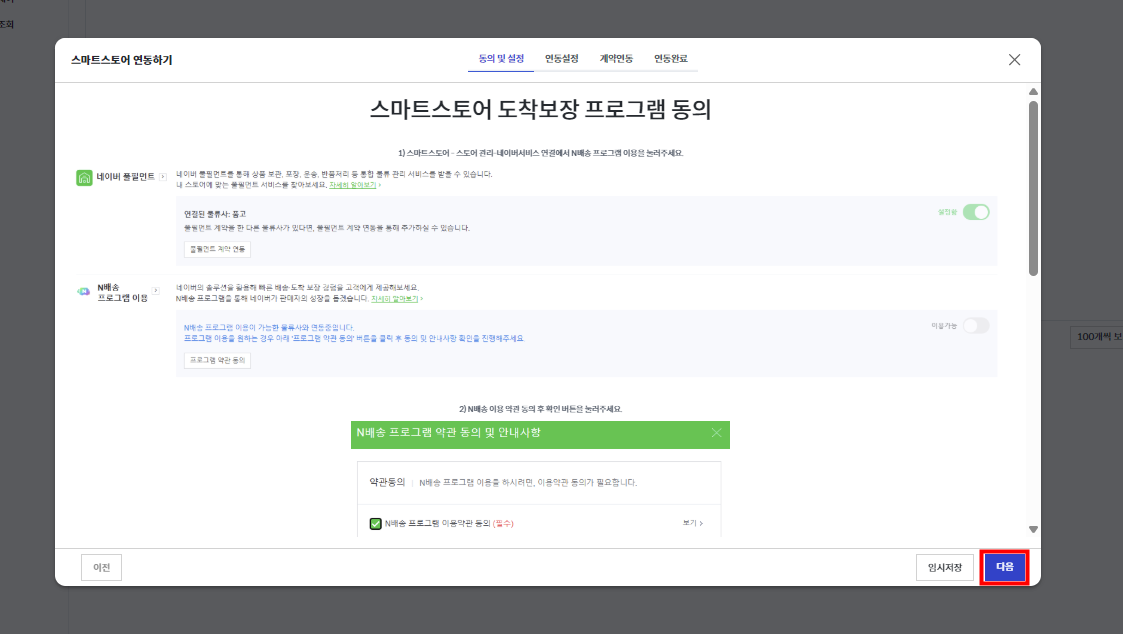Check N배송 프로그램 이용약관 동의 checkbox
This screenshot has height=634, width=1123.
[x=375, y=524]
